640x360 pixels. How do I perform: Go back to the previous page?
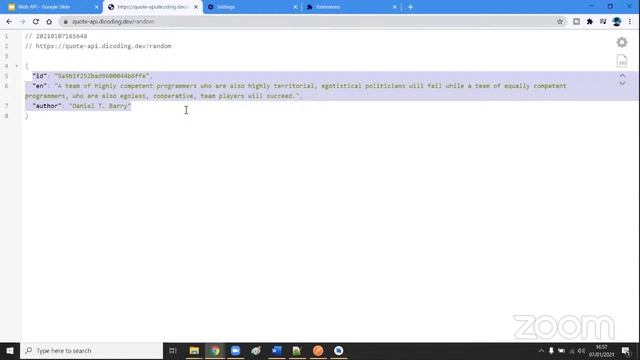coord(9,22)
